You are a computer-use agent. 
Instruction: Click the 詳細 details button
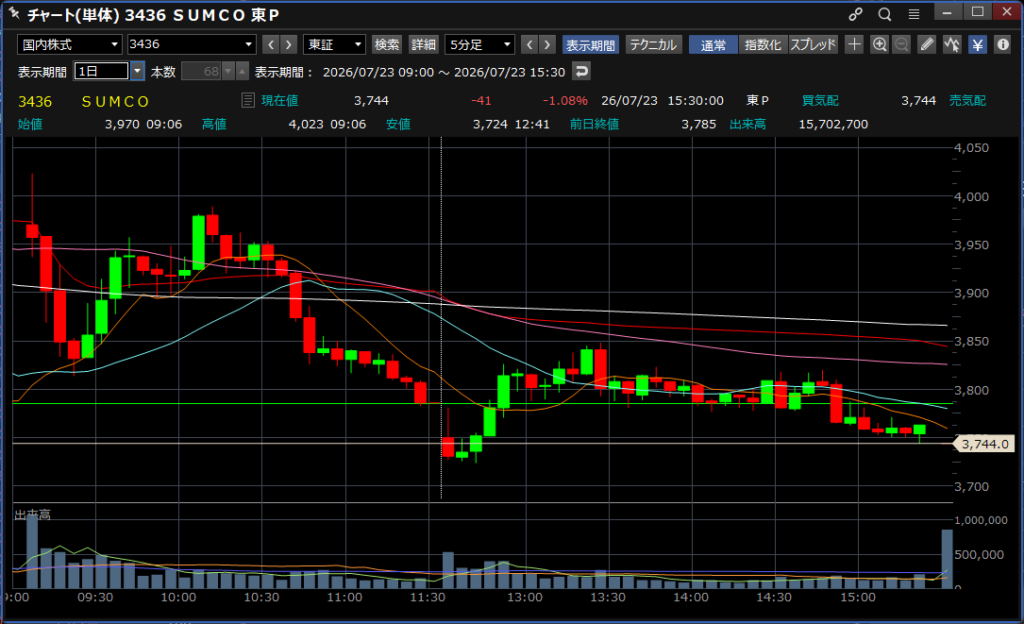(423, 44)
